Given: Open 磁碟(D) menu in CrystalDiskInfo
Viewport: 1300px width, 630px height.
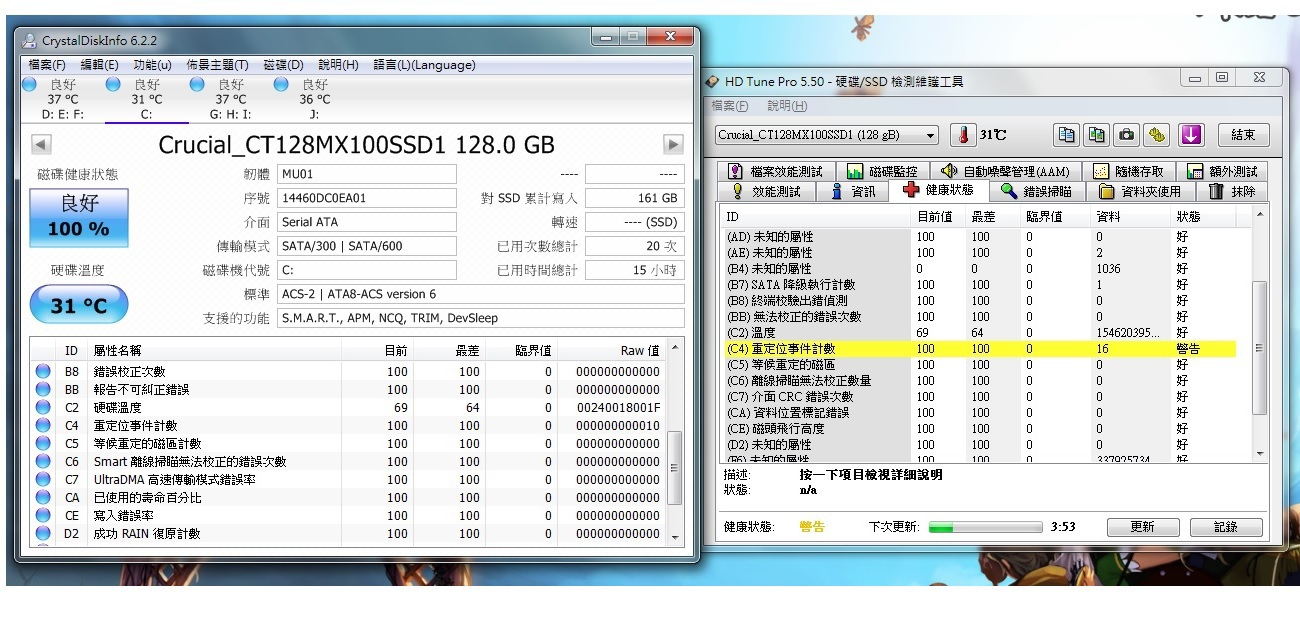Looking at the screenshot, I should click(x=283, y=65).
